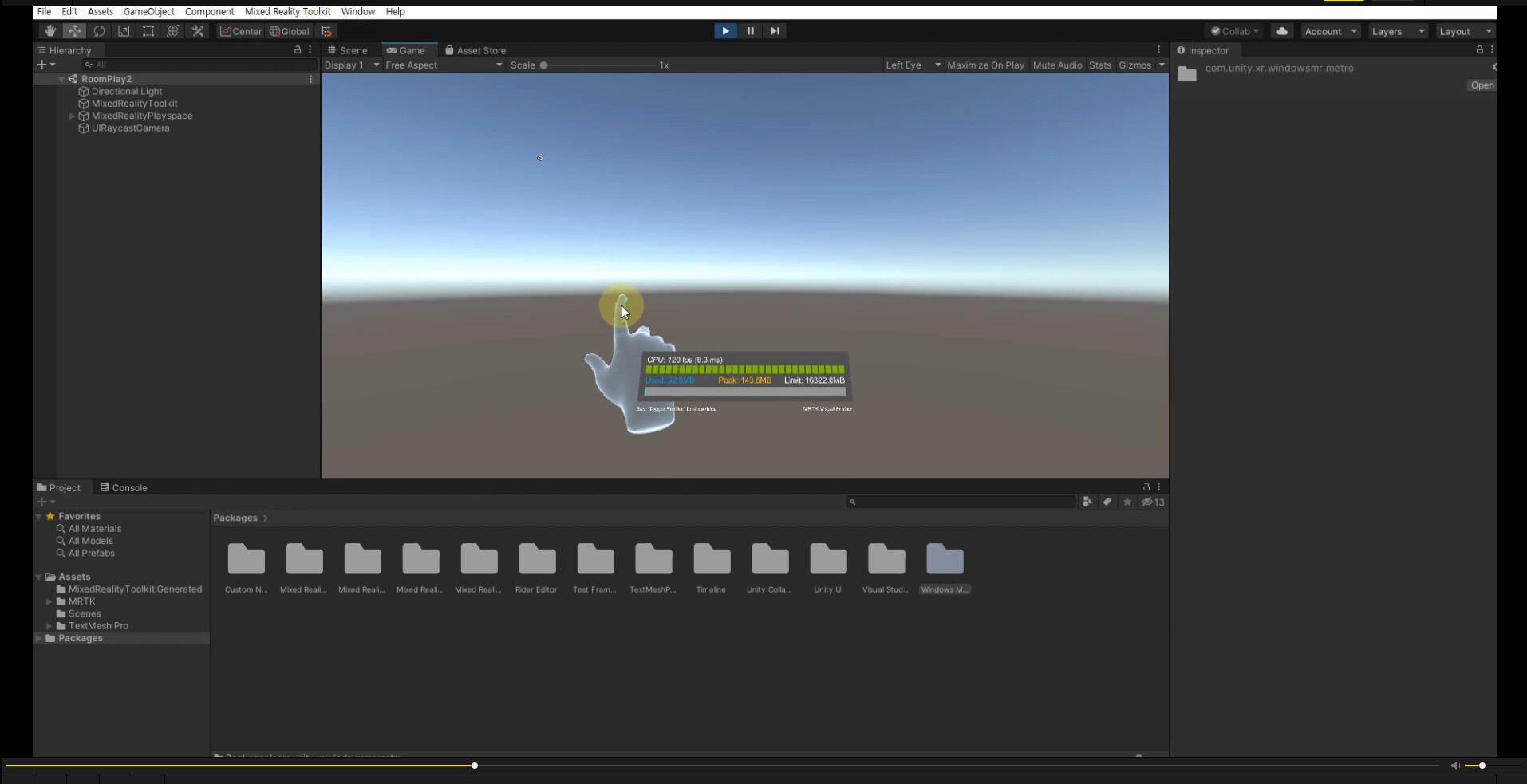Toggle Gizmos in game view
The width and height of the screenshot is (1527, 784).
tap(1134, 65)
